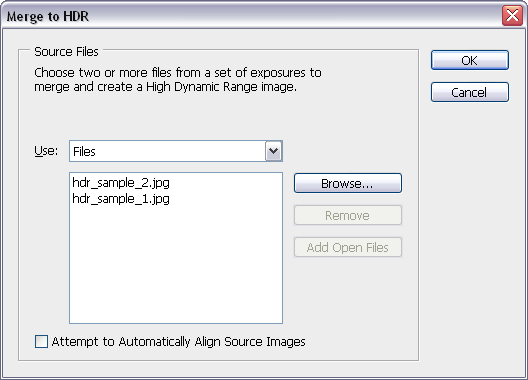
Task: Select hdr_sample_2.jpg in the list
Action: [x=121, y=183]
